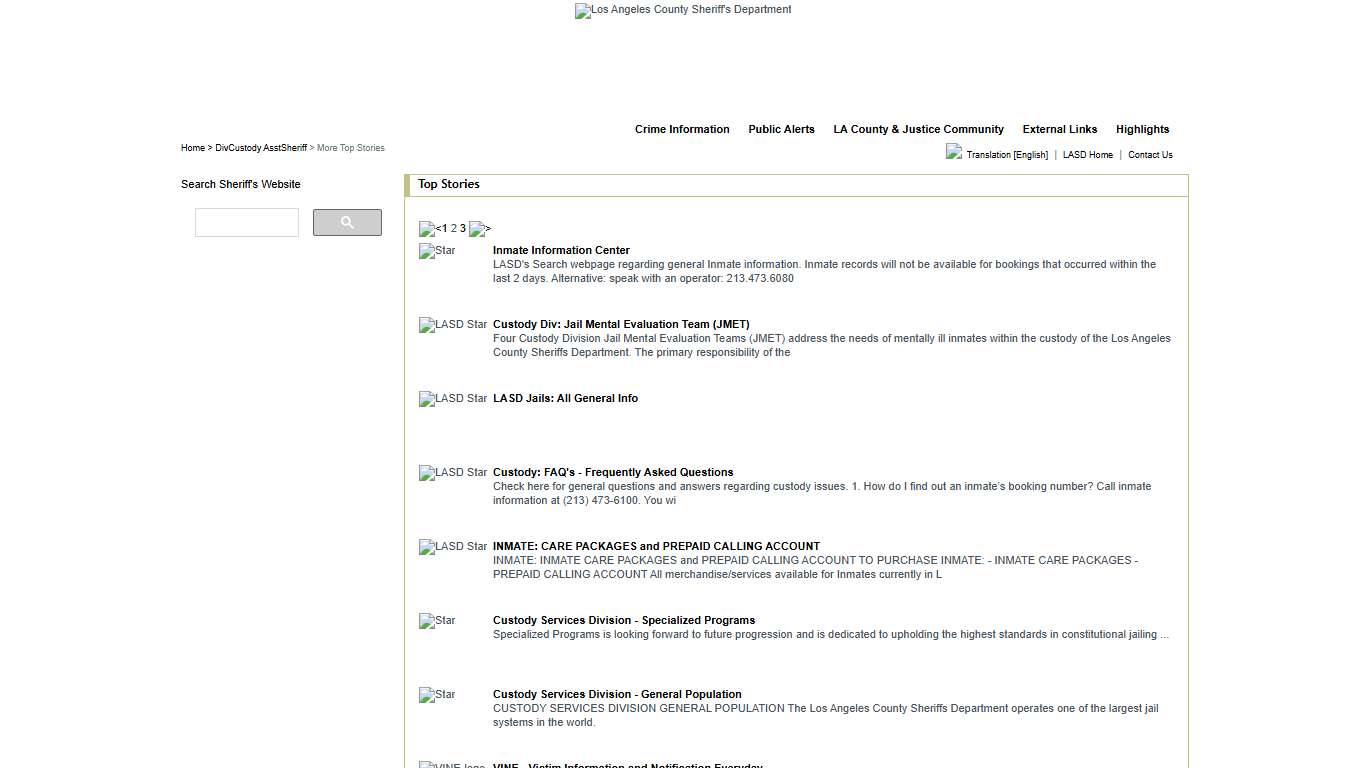Click the search magnifier icon

coord(347,222)
